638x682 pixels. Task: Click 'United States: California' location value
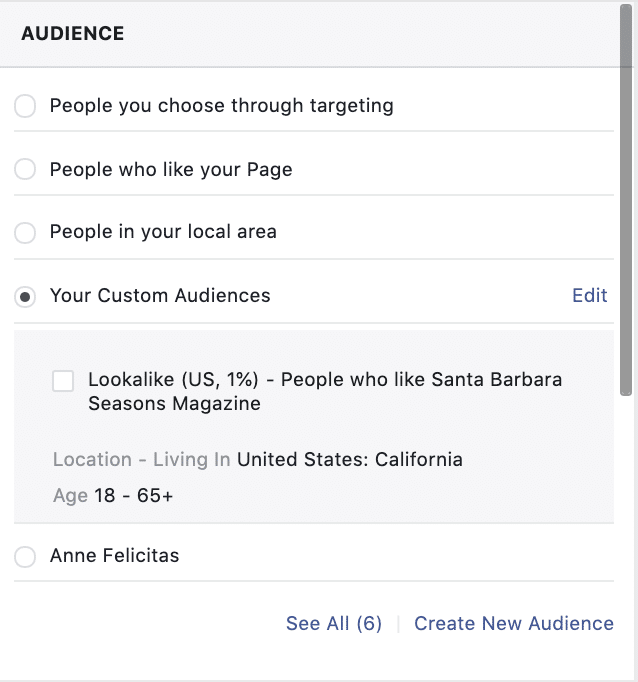[x=349, y=460]
